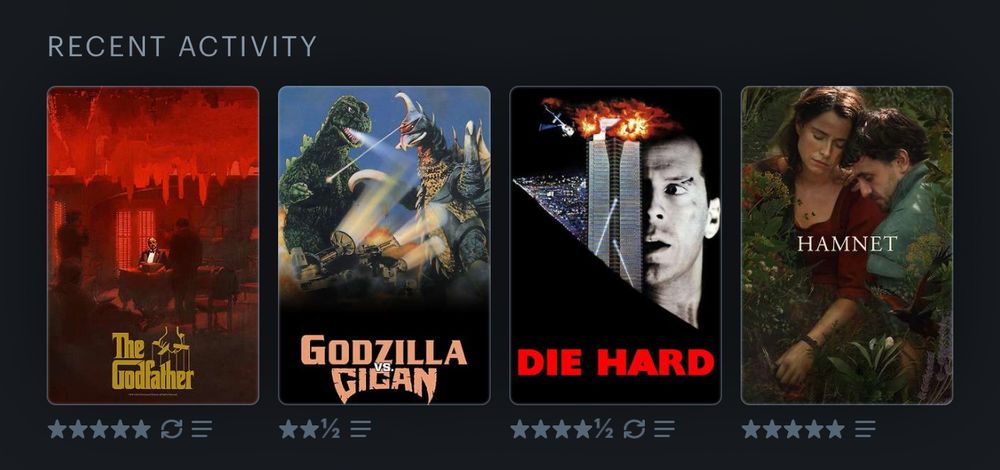Click five-star rating under The Godfather
This screenshot has height=470, width=1000.
point(99,429)
